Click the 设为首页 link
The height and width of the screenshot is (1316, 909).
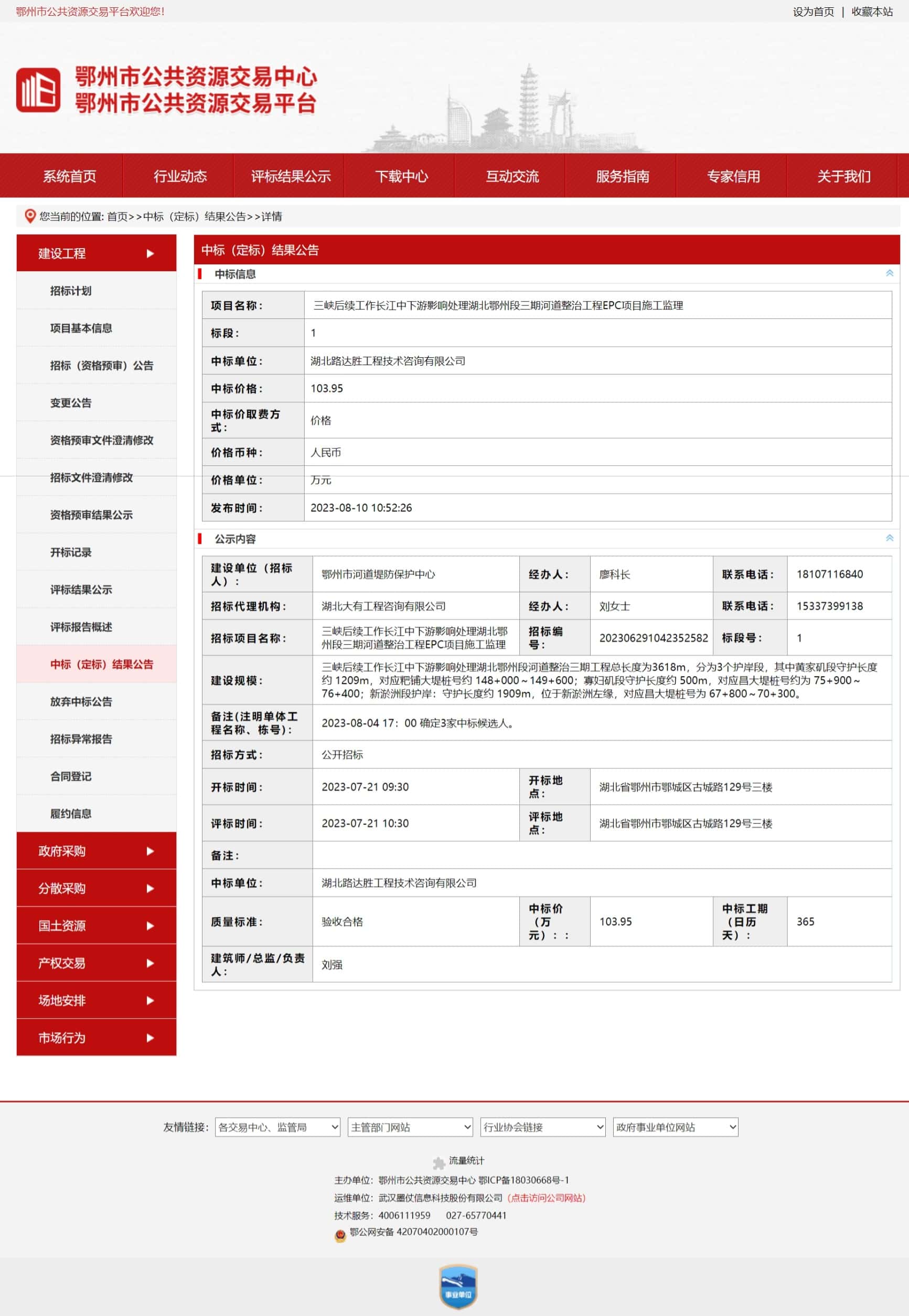(x=812, y=12)
